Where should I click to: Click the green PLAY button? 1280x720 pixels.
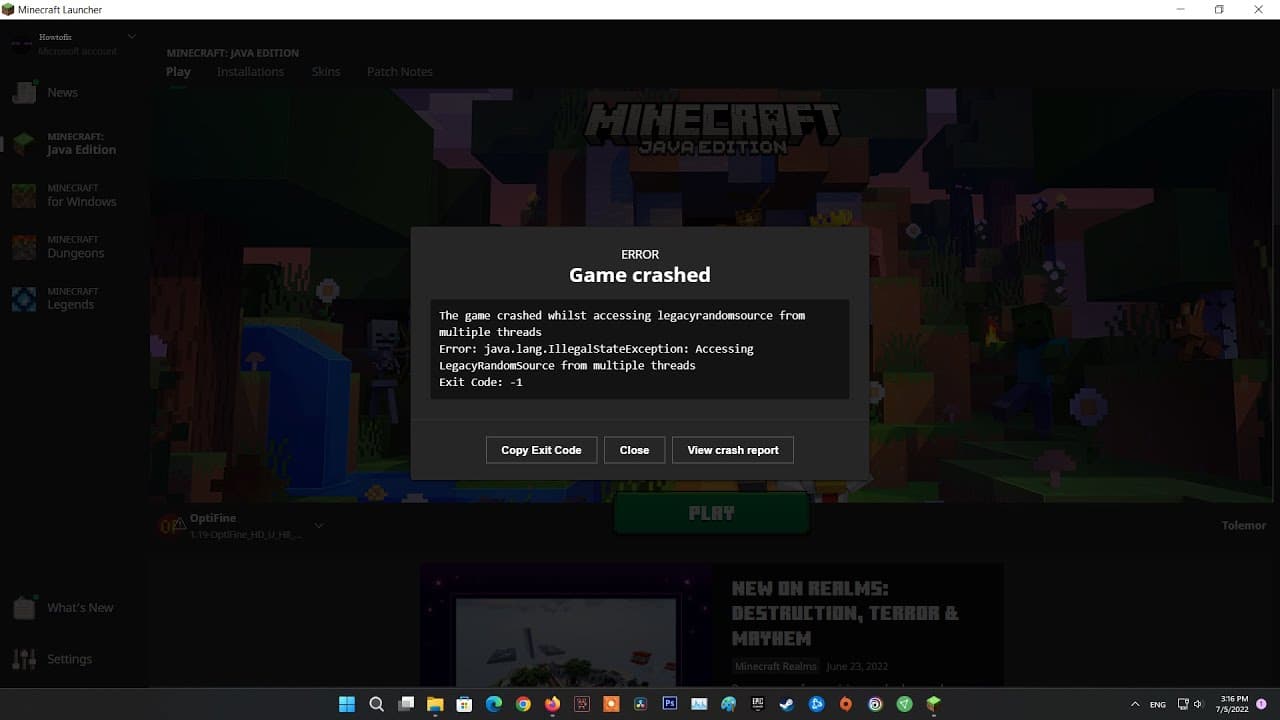coord(711,514)
